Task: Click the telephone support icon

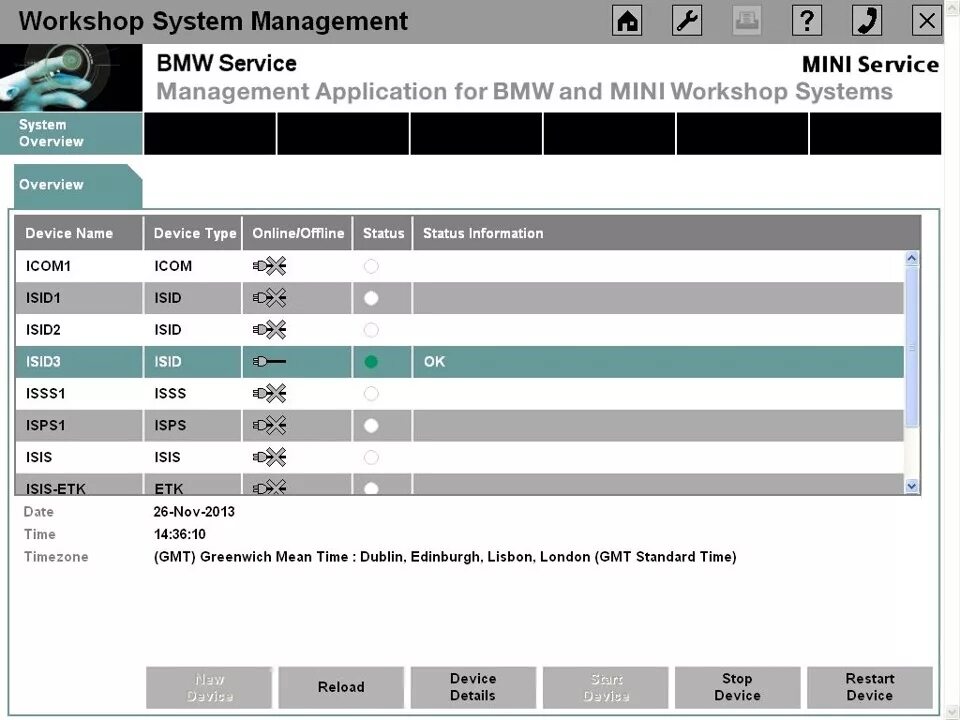Action: tap(867, 21)
